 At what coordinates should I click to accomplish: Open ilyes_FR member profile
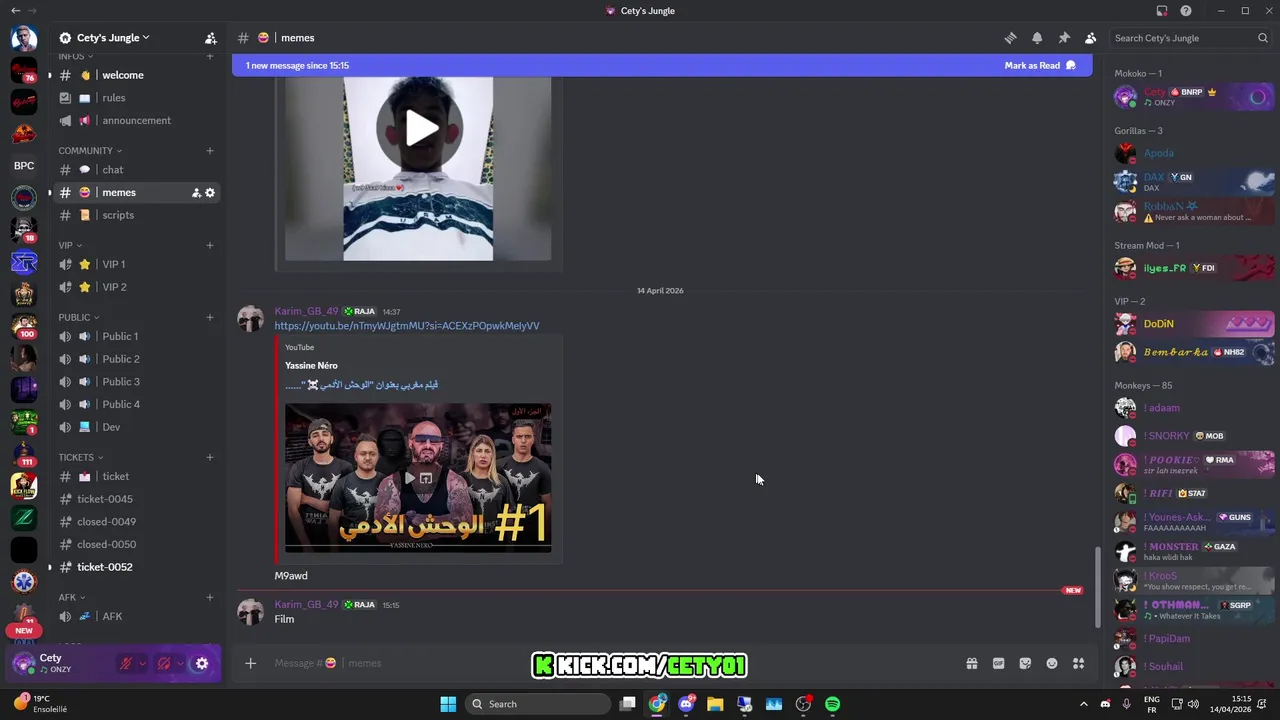[x=1194, y=268]
